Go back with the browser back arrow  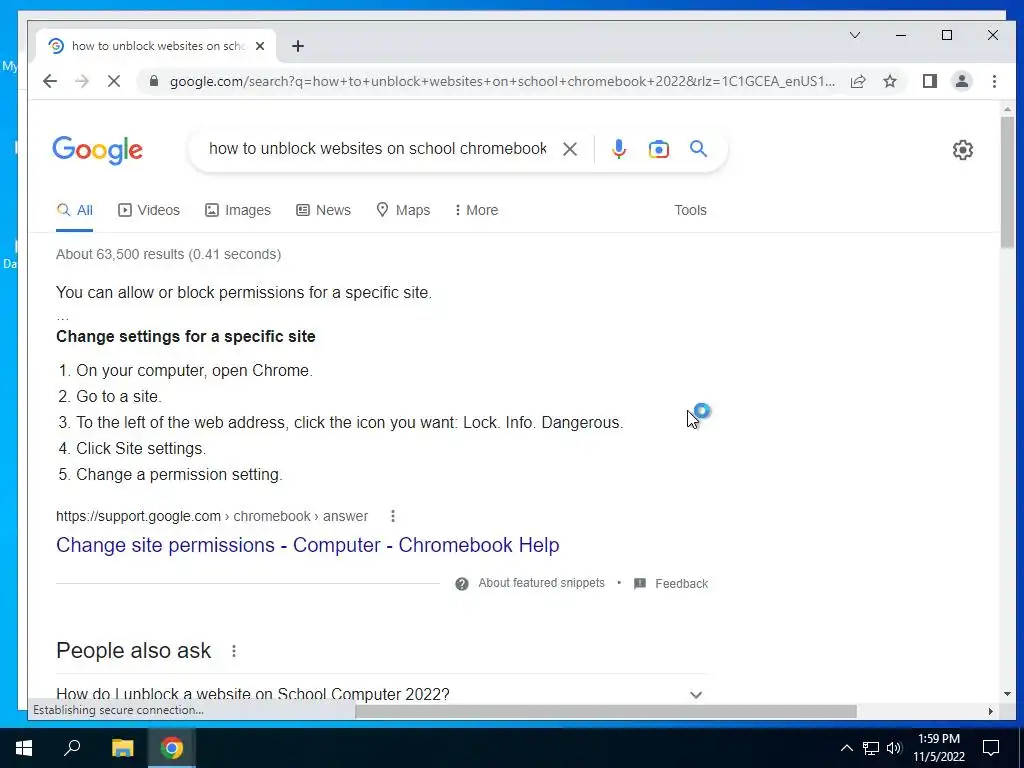click(50, 81)
